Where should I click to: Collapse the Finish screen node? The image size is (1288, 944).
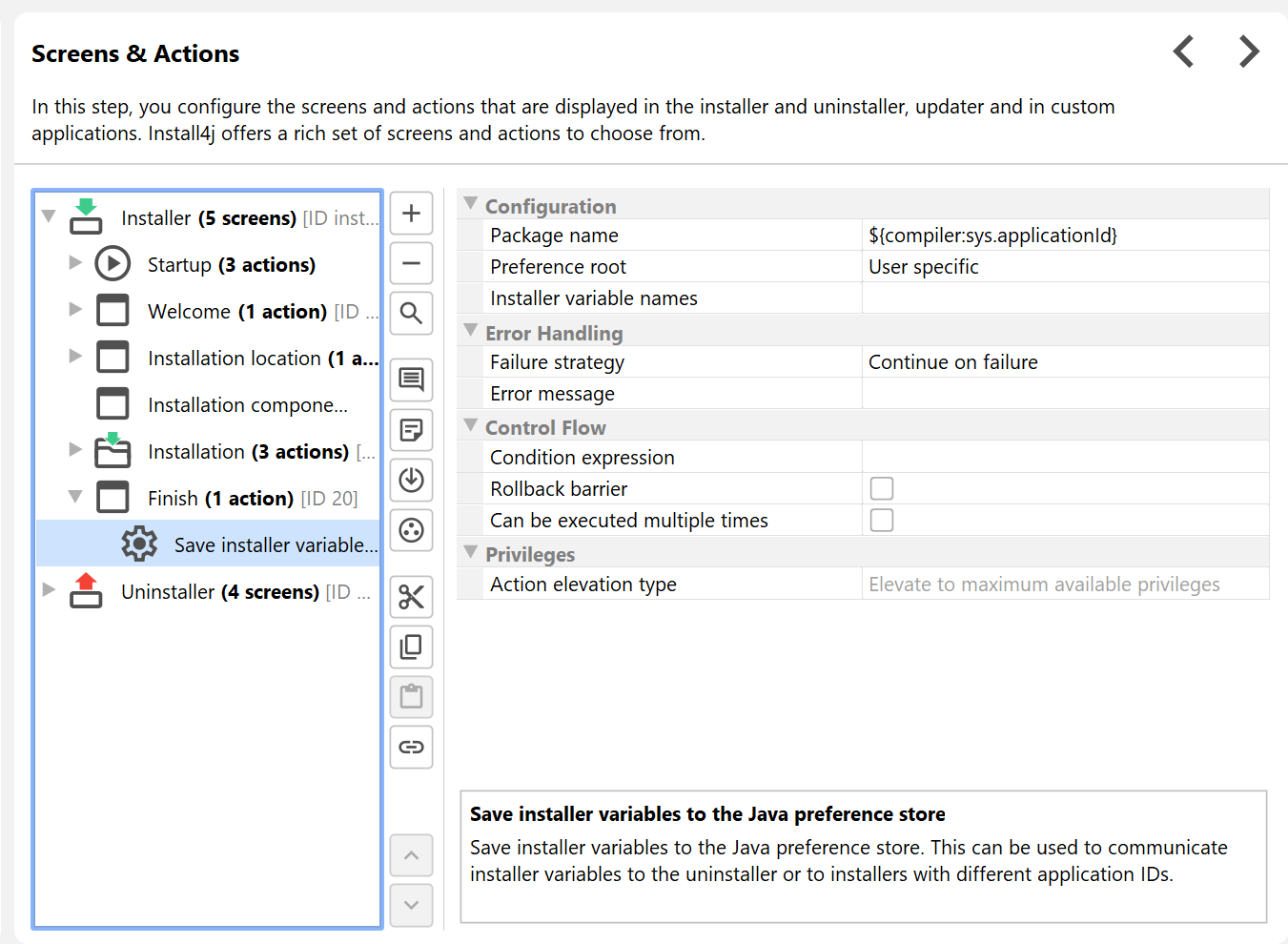(75, 497)
